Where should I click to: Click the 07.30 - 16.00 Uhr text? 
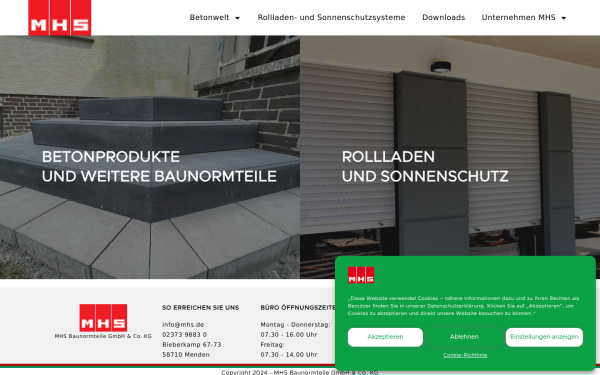click(x=289, y=334)
